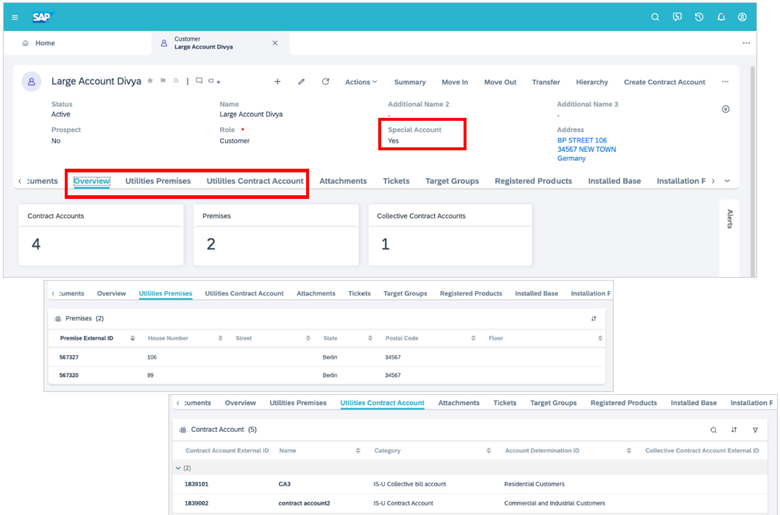Viewport: 780px width, 515px height.
Task: Click the Create Contract Account button
Action: pos(665,82)
